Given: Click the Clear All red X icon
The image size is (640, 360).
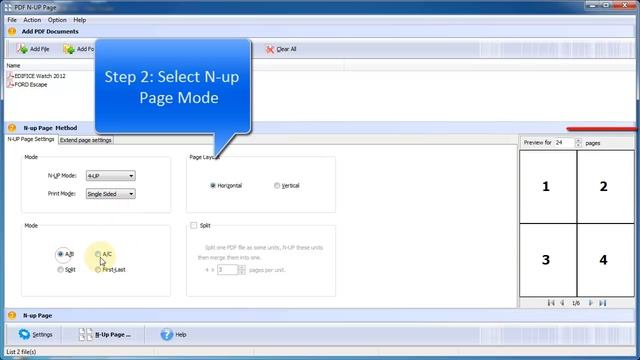Looking at the screenshot, I should click(270, 49).
